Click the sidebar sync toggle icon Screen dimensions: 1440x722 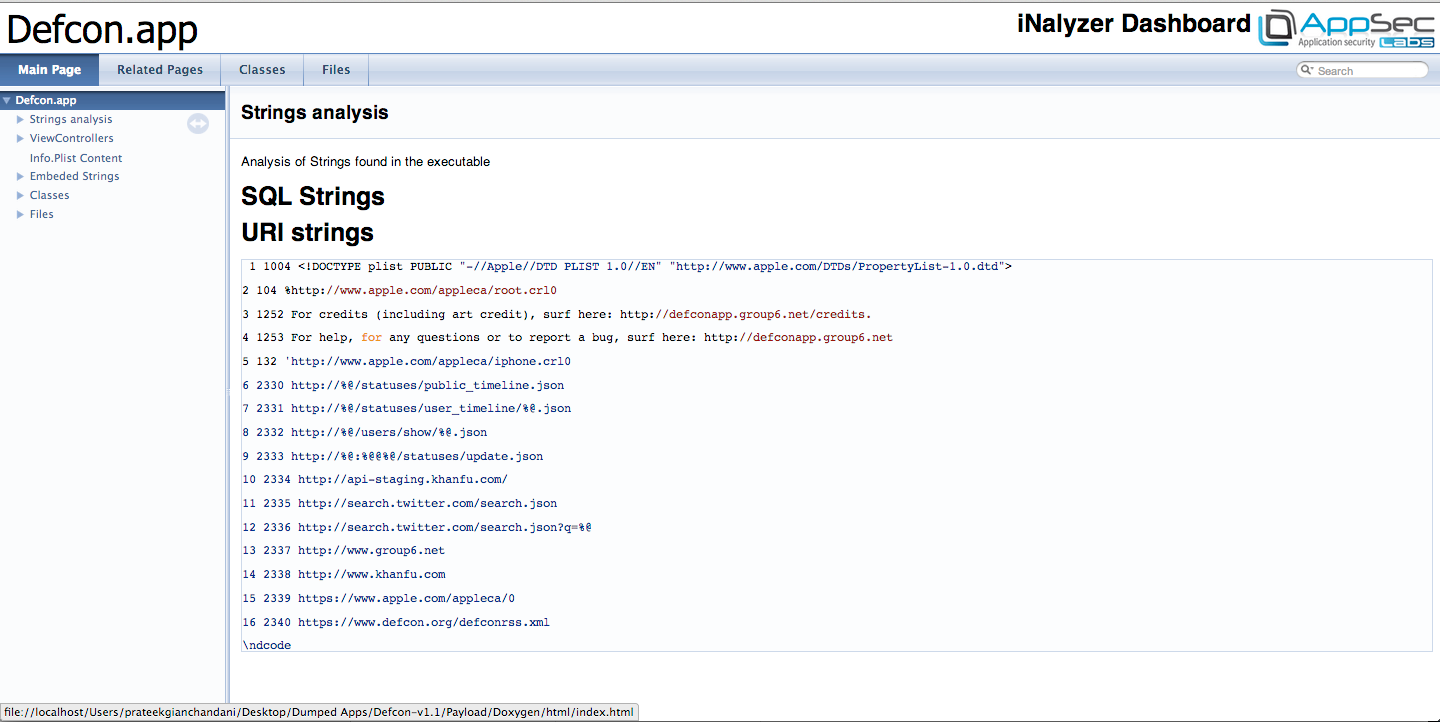pyautogui.click(x=198, y=123)
